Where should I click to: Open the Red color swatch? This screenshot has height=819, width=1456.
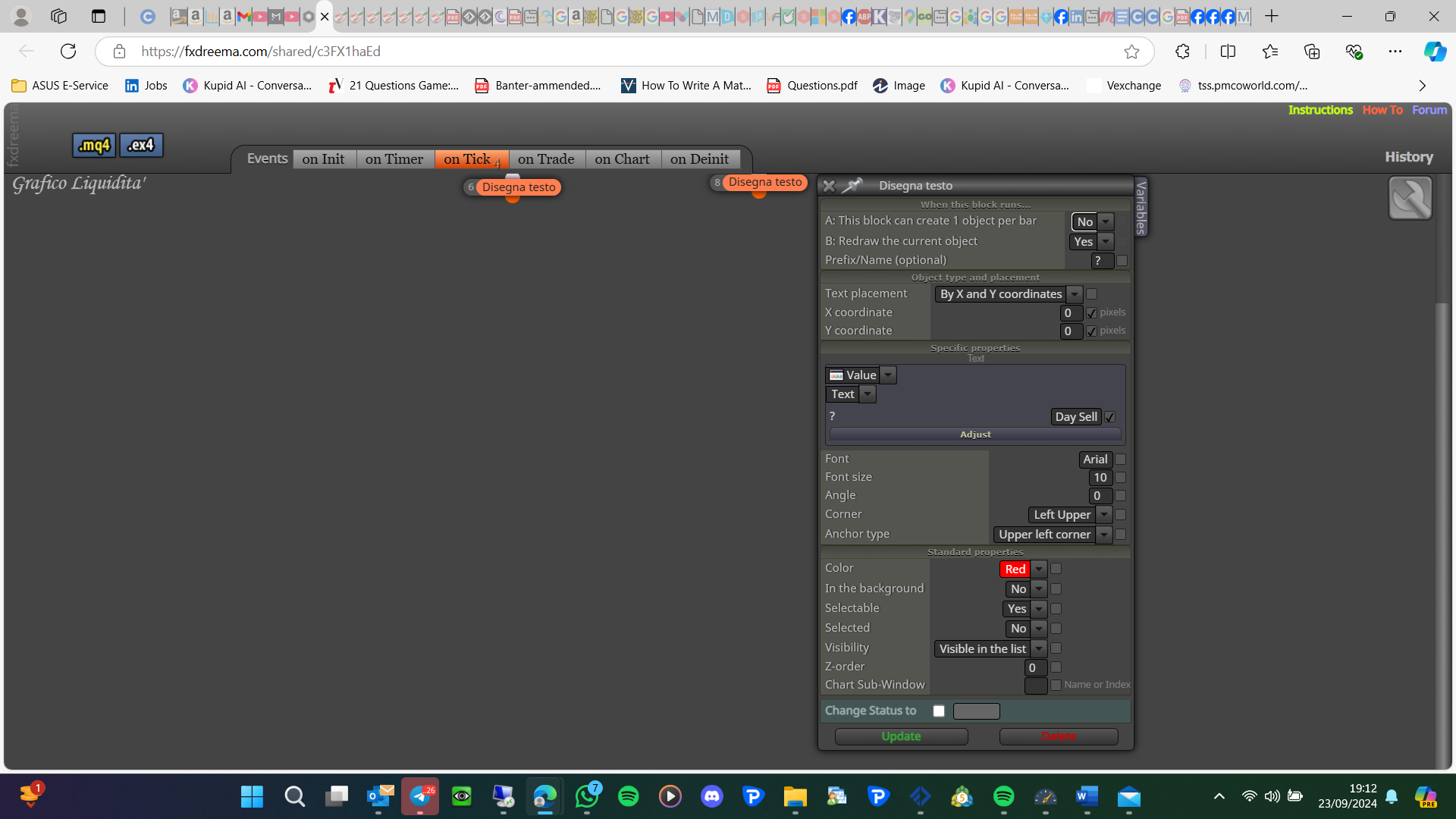1015,569
